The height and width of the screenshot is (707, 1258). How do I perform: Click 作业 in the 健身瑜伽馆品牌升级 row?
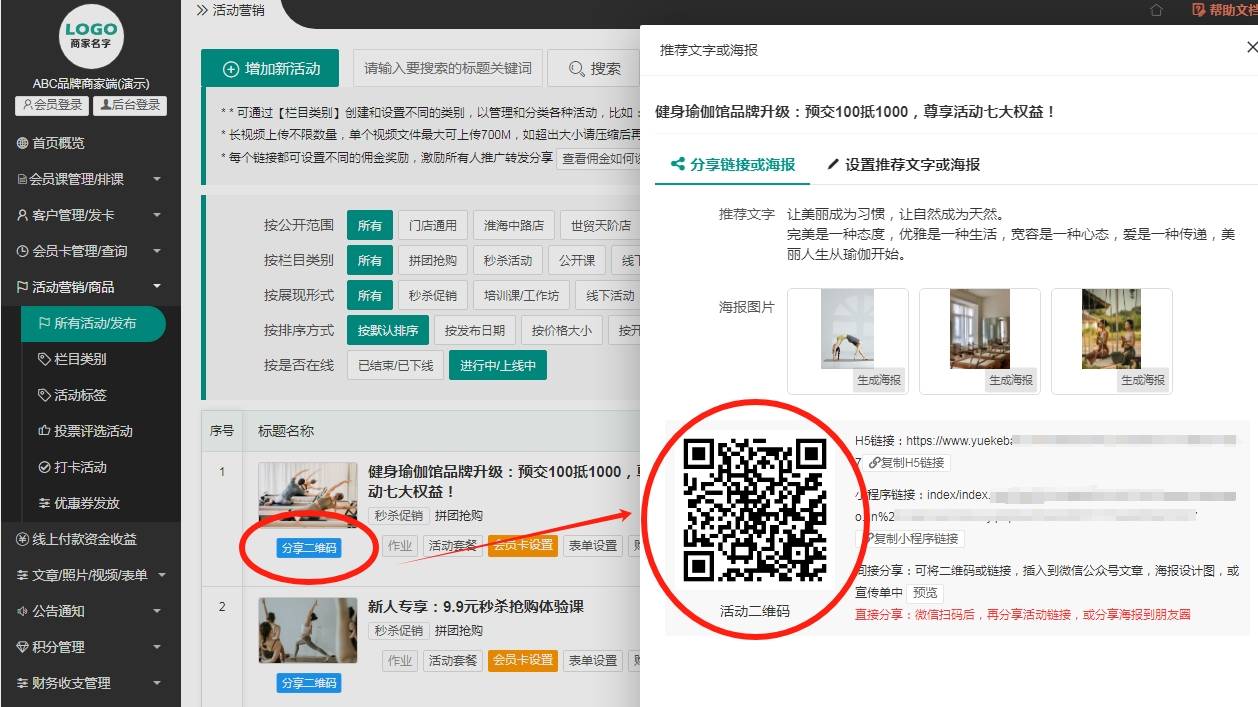point(400,545)
